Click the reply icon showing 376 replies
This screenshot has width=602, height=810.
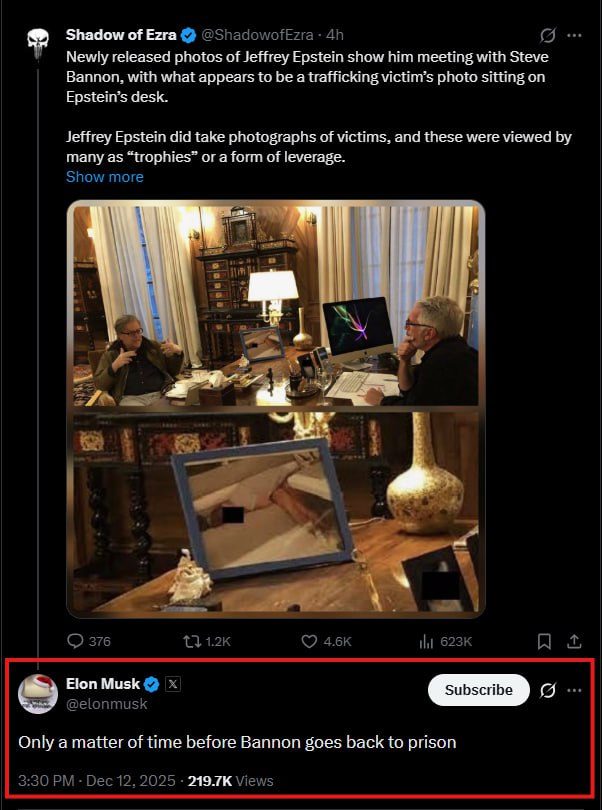coord(77,641)
